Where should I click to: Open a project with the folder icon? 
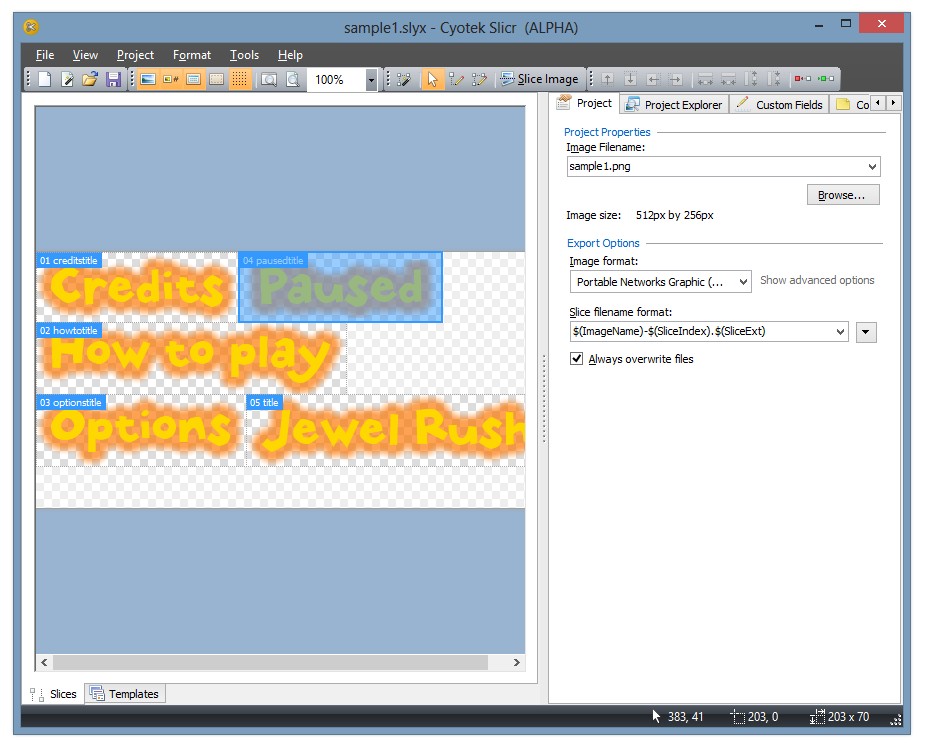[90, 79]
